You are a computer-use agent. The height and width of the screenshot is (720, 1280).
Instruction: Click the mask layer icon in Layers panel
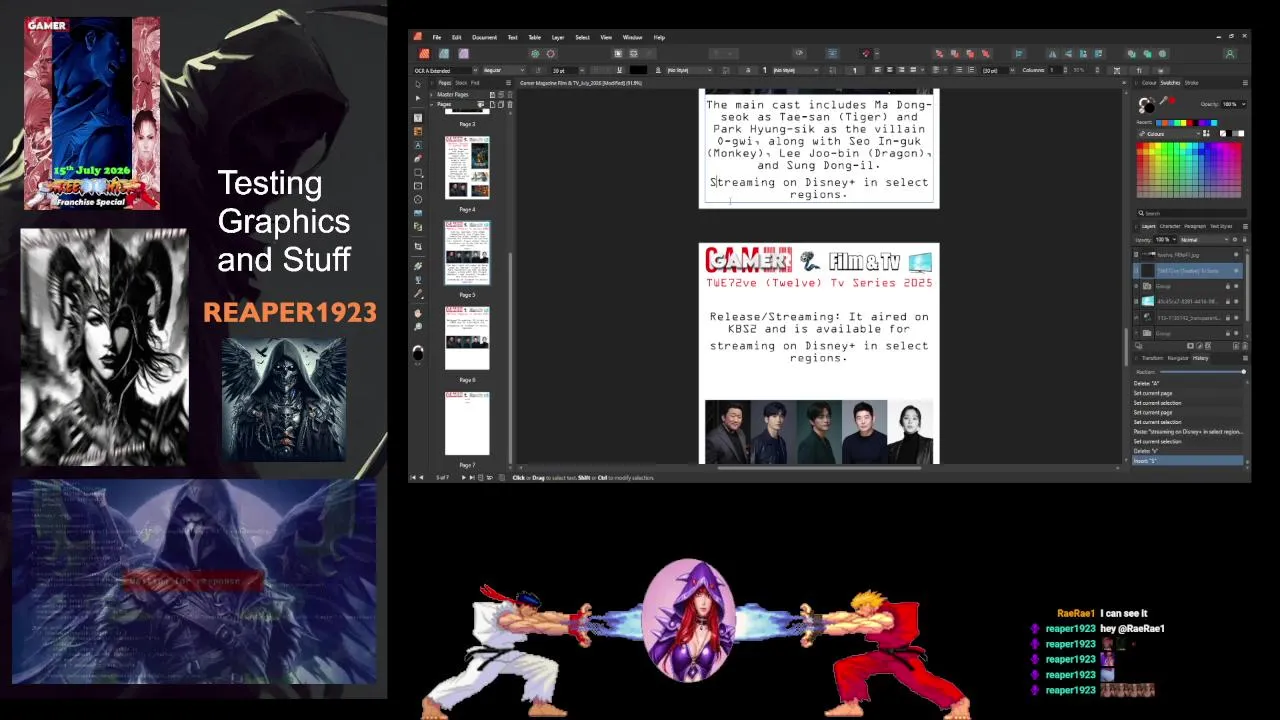click(x=1190, y=345)
